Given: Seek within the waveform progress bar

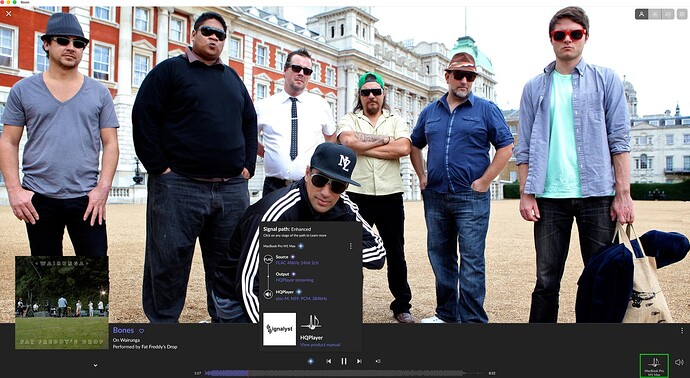Looking at the screenshot, I should (345, 373).
